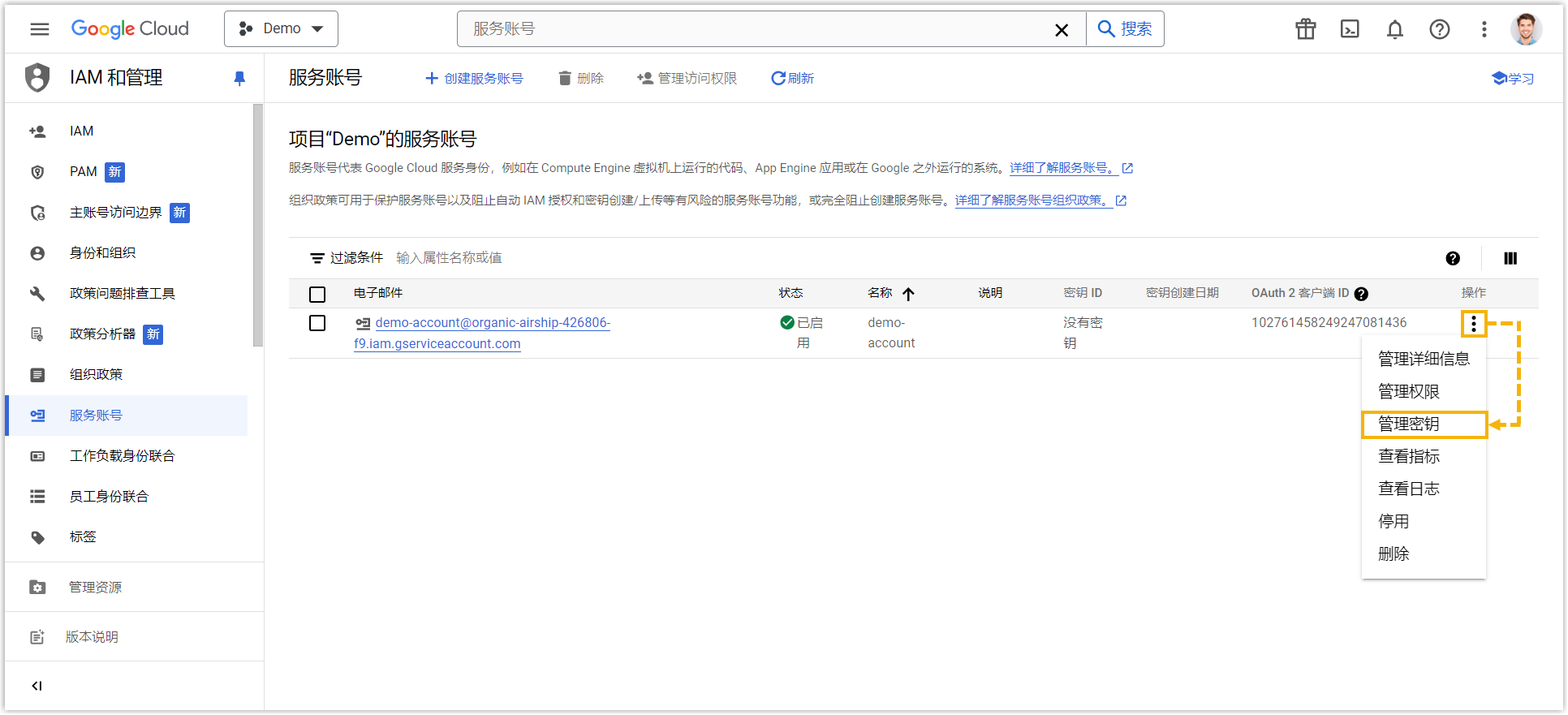Choose 管理密钥 from context menu
This screenshot has height=715, width=1568.
coord(1409,424)
